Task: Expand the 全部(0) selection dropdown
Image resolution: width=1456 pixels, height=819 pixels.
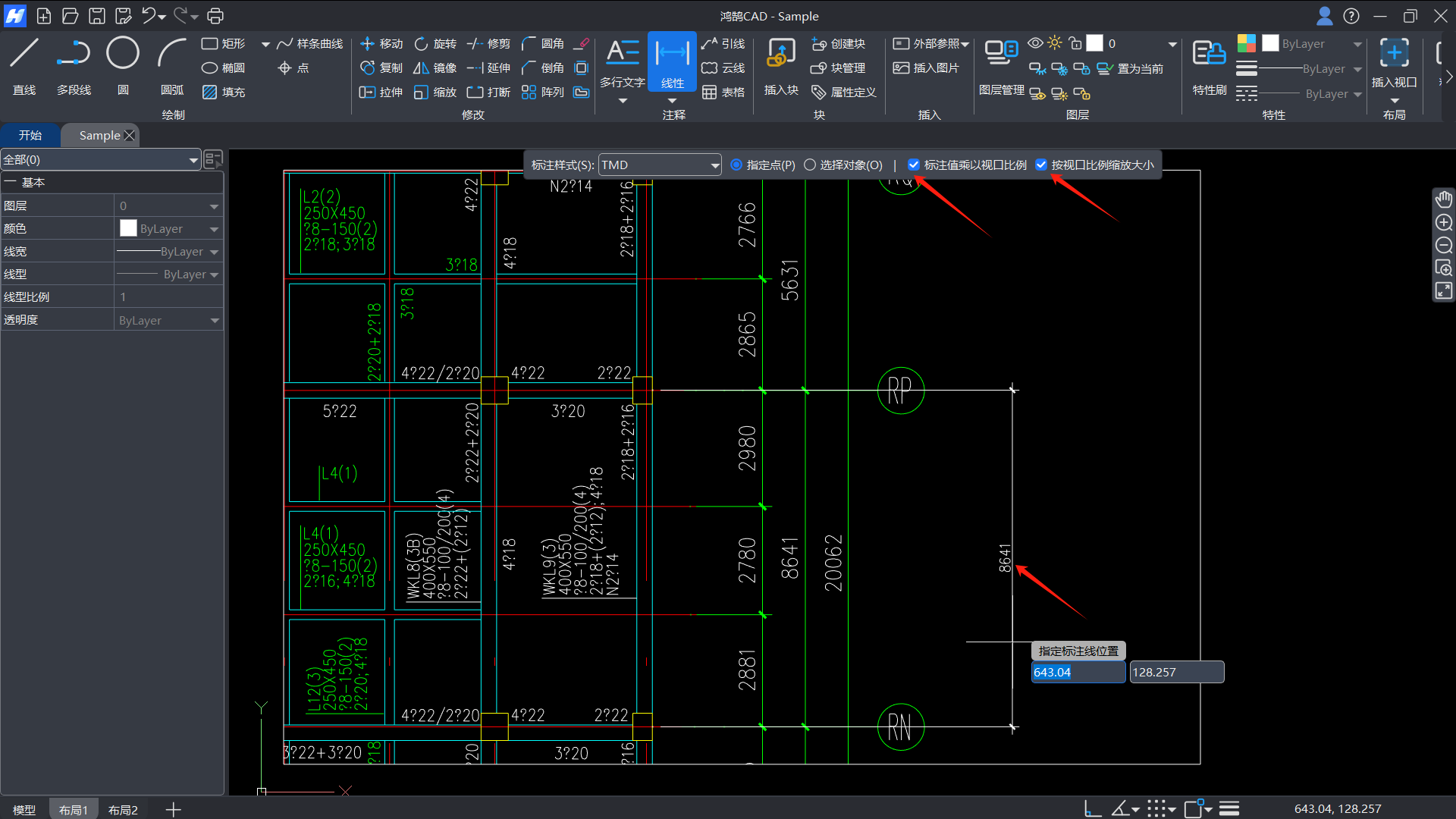Action: tap(193, 160)
